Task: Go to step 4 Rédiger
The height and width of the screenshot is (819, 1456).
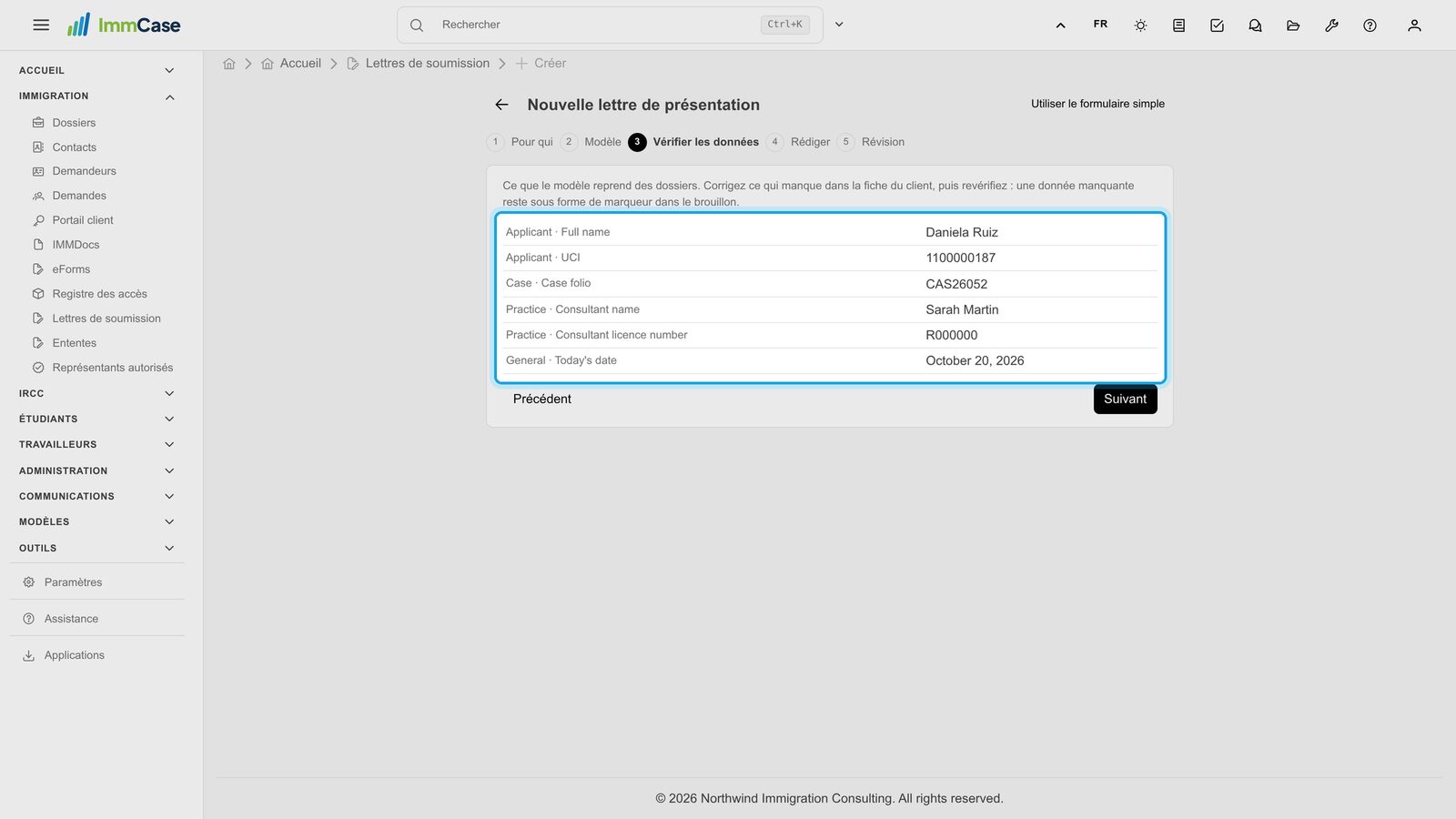Action: click(799, 142)
